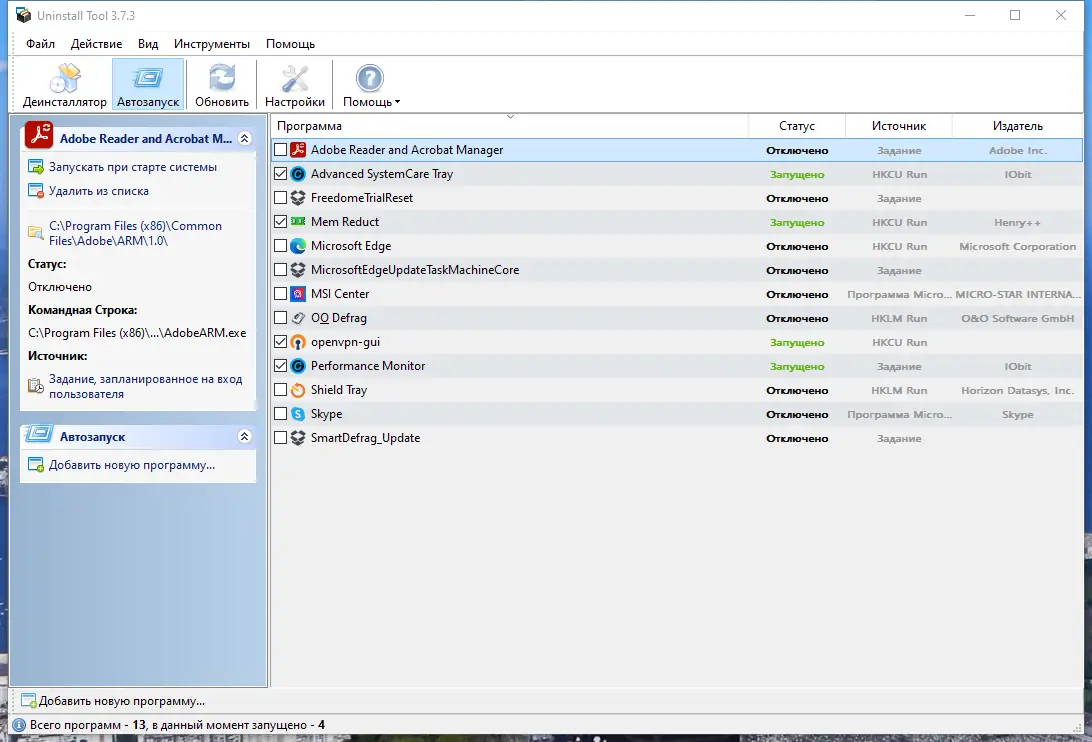Sort by the Статус column header
Viewport: 1092px width, 742px height.
[x=797, y=126]
